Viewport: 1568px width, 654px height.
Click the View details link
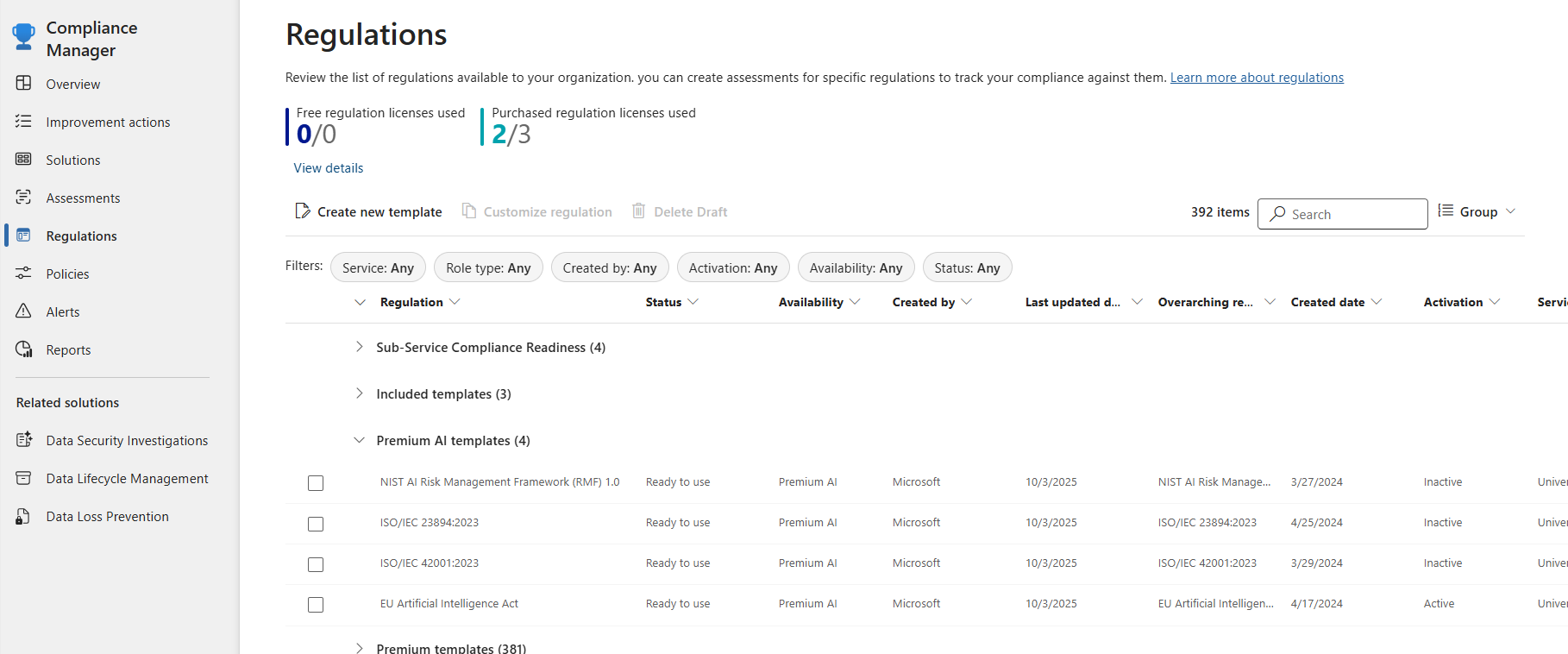329,167
